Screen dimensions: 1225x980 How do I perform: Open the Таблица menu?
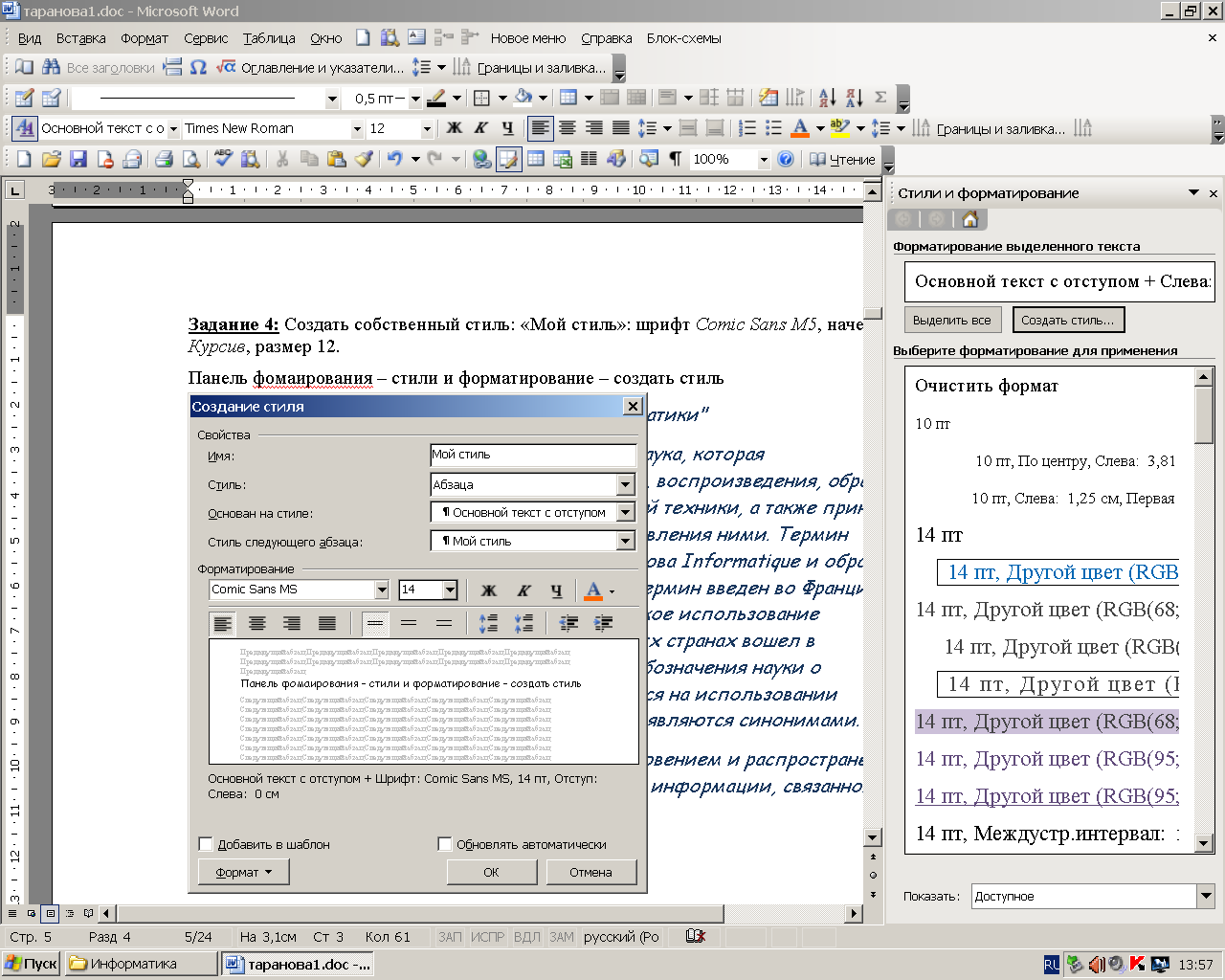pyautogui.click(x=269, y=38)
